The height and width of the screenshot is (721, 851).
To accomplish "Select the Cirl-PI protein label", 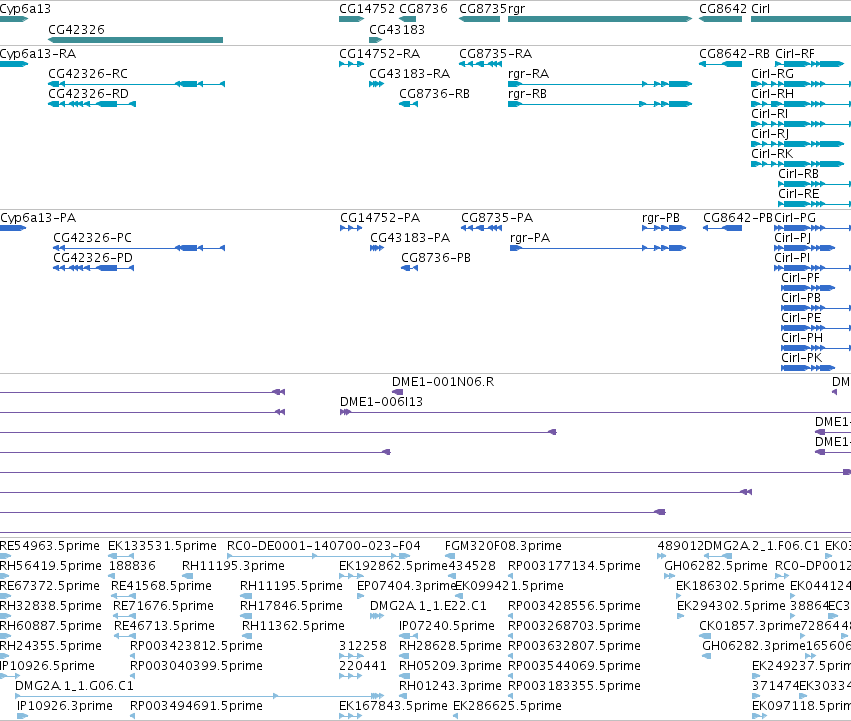I will coord(792,258).
